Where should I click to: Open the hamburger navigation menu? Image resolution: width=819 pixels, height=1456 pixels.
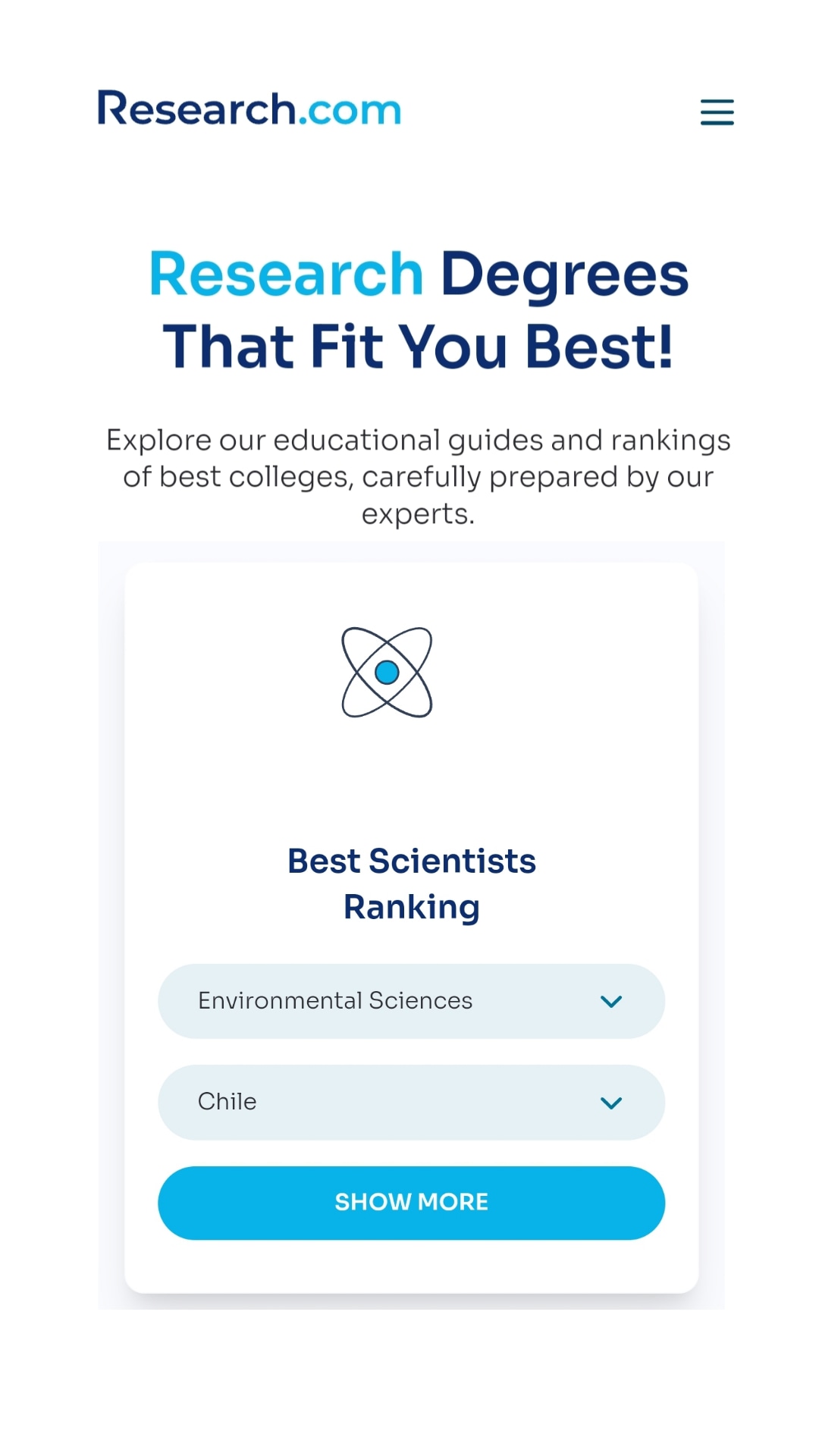pyautogui.click(x=717, y=111)
